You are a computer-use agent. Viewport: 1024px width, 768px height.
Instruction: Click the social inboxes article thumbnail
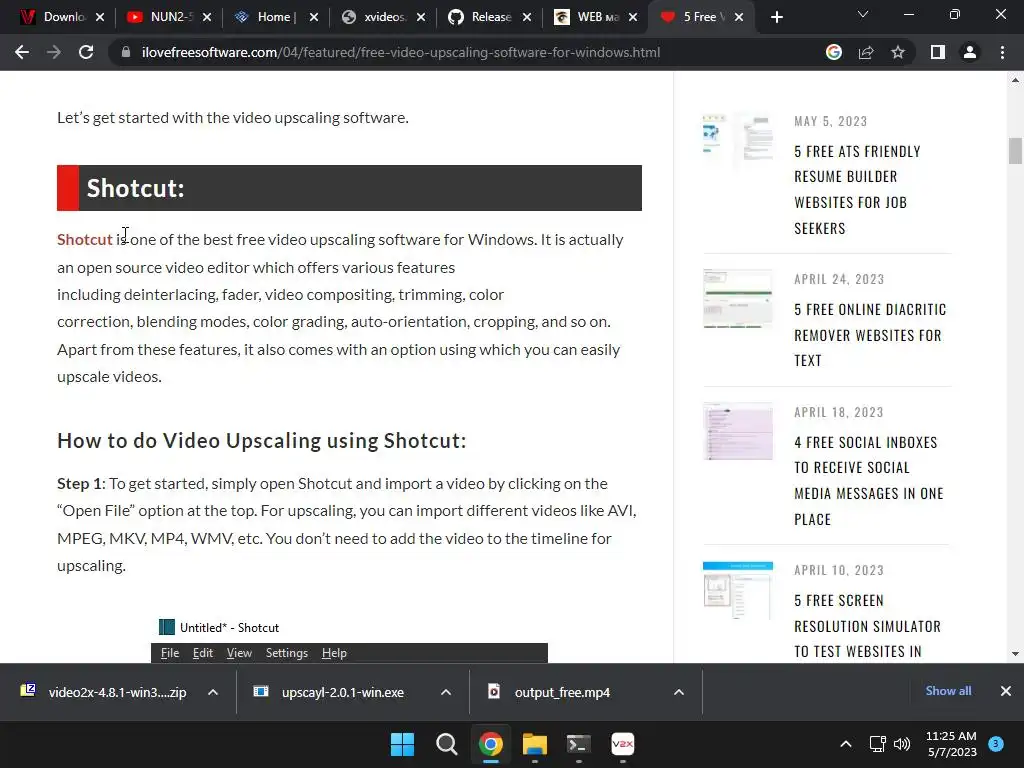738,431
